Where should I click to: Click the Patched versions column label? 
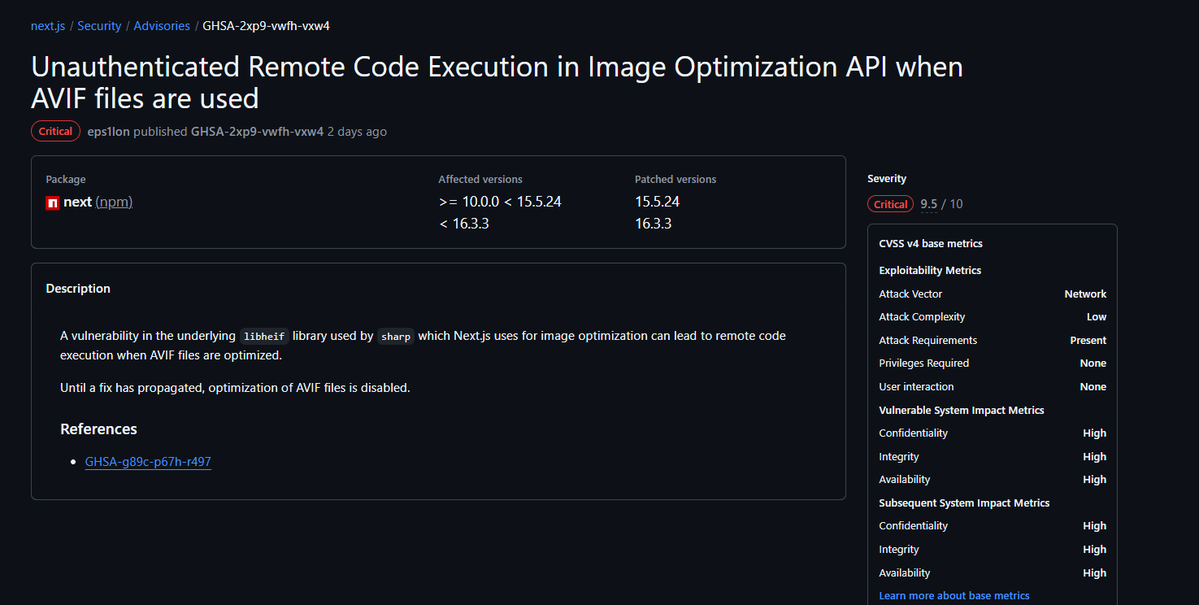(x=675, y=180)
